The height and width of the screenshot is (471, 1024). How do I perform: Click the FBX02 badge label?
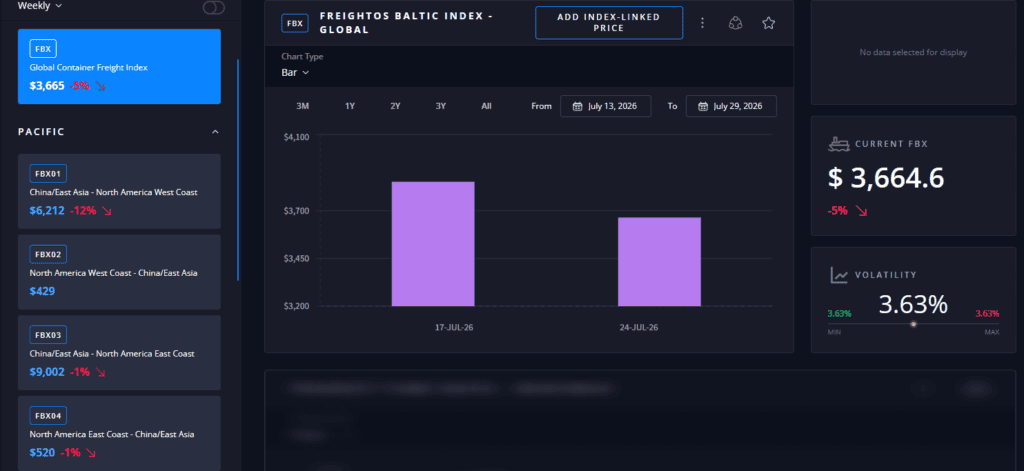(48, 254)
